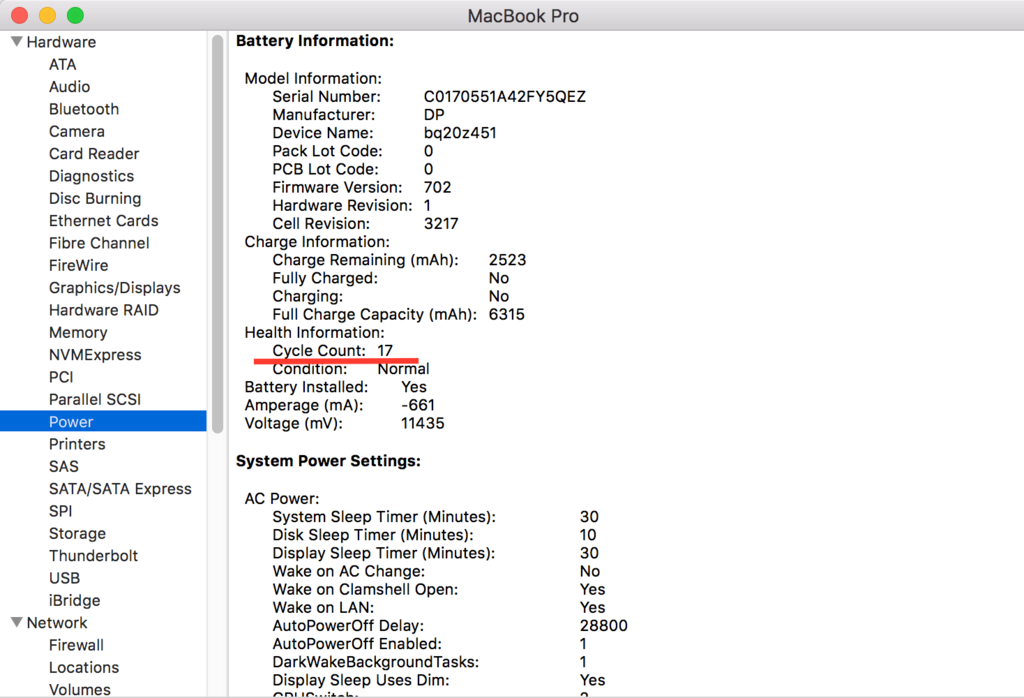Click the MacBook Pro window title
1024x698 pixels.
(523, 16)
